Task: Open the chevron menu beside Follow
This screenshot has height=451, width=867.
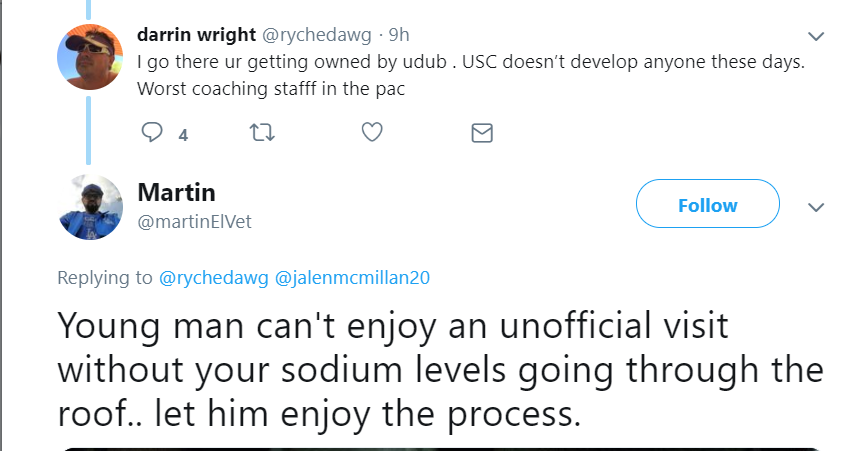Action: tap(816, 207)
